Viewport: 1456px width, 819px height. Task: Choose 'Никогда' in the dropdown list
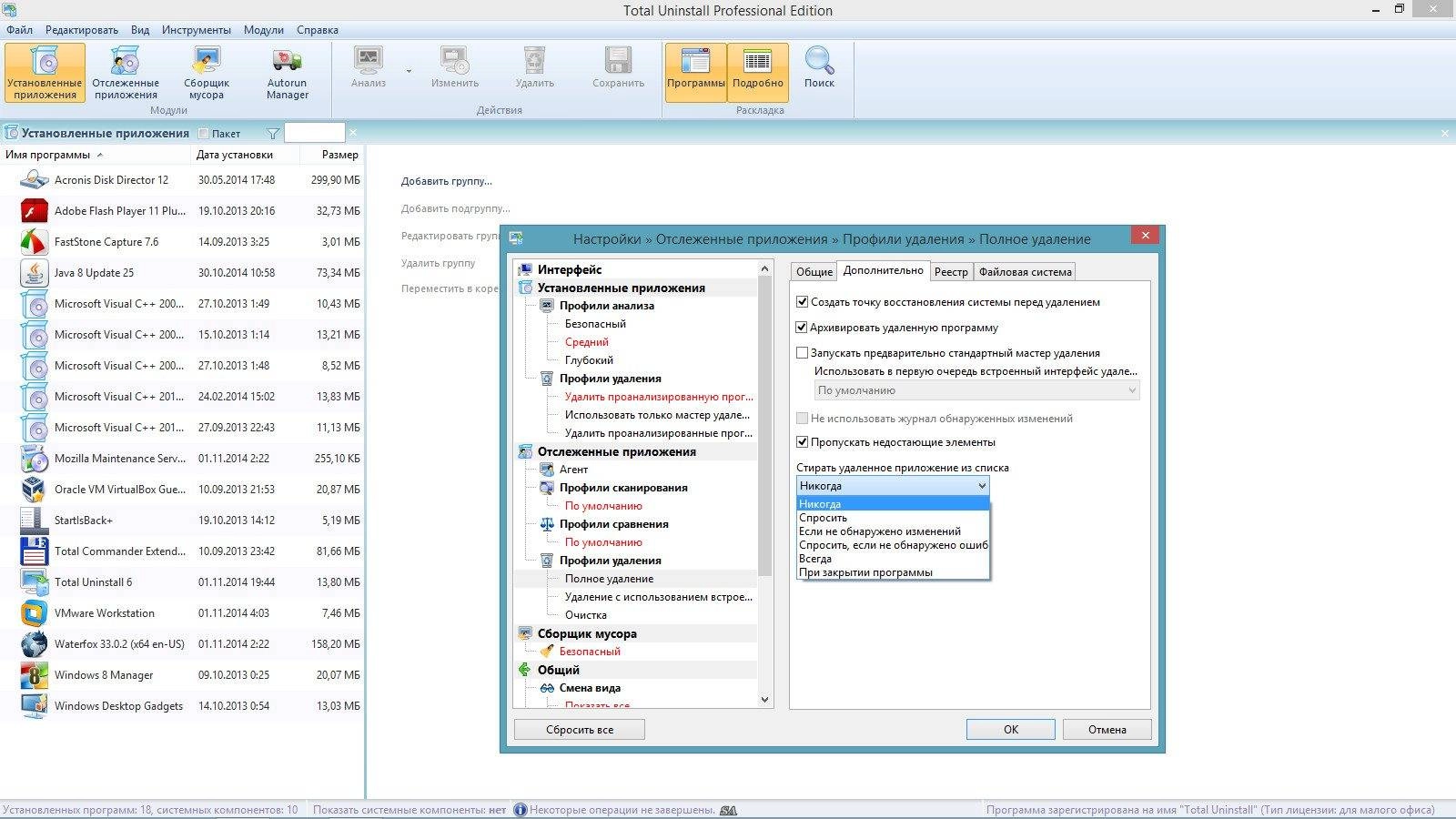click(x=893, y=504)
